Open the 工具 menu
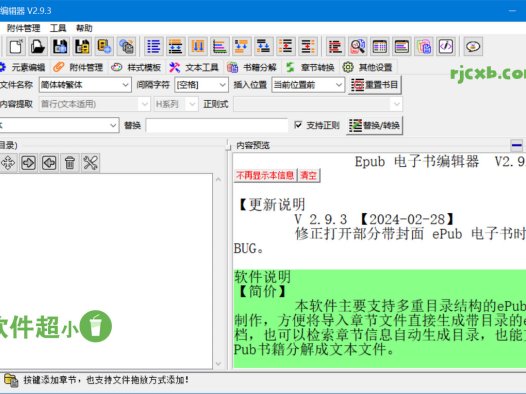This screenshot has width=526, height=394. pyautogui.click(x=58, y=28)
